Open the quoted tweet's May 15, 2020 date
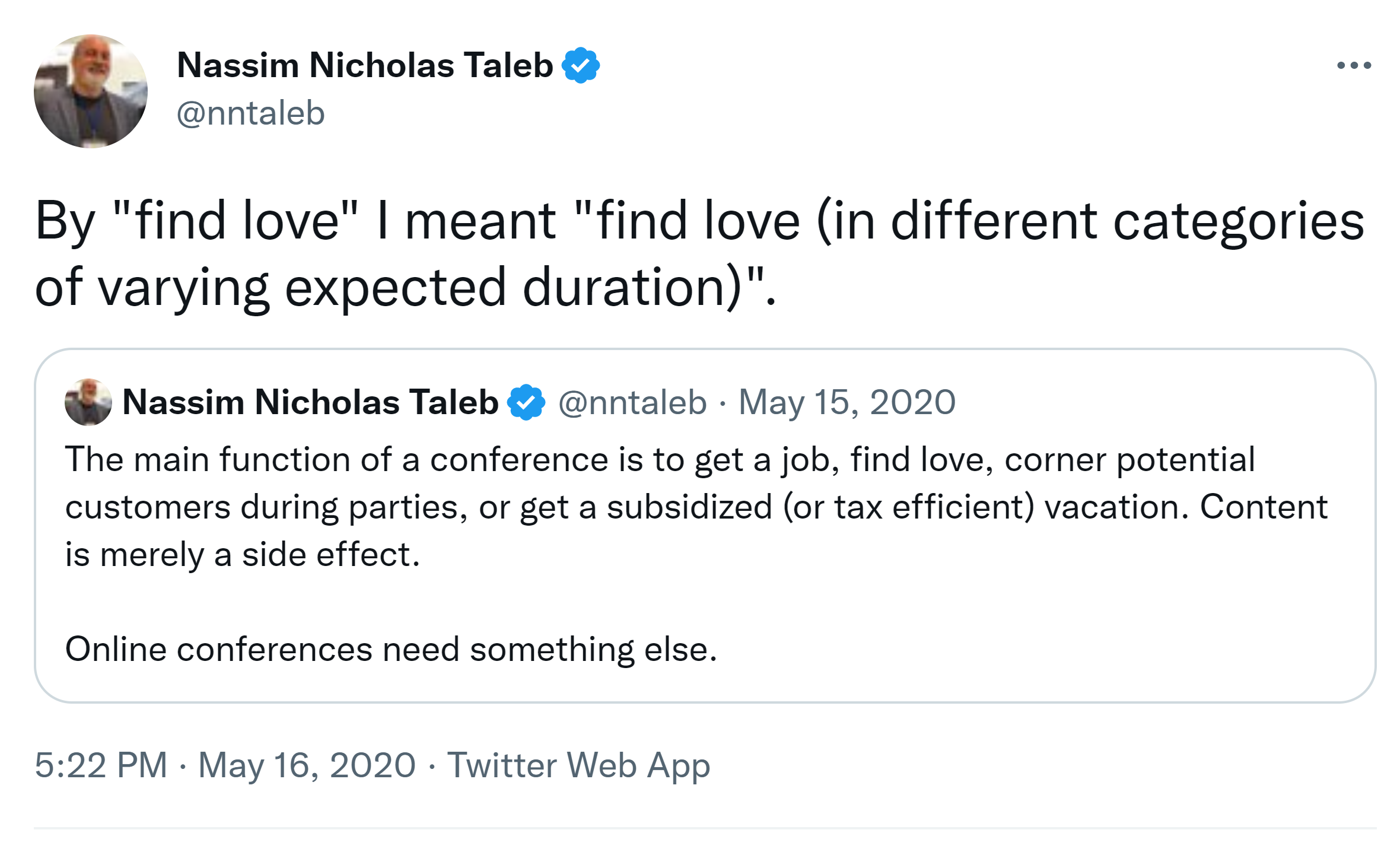The image size is (1400, 852). point(847,402)
